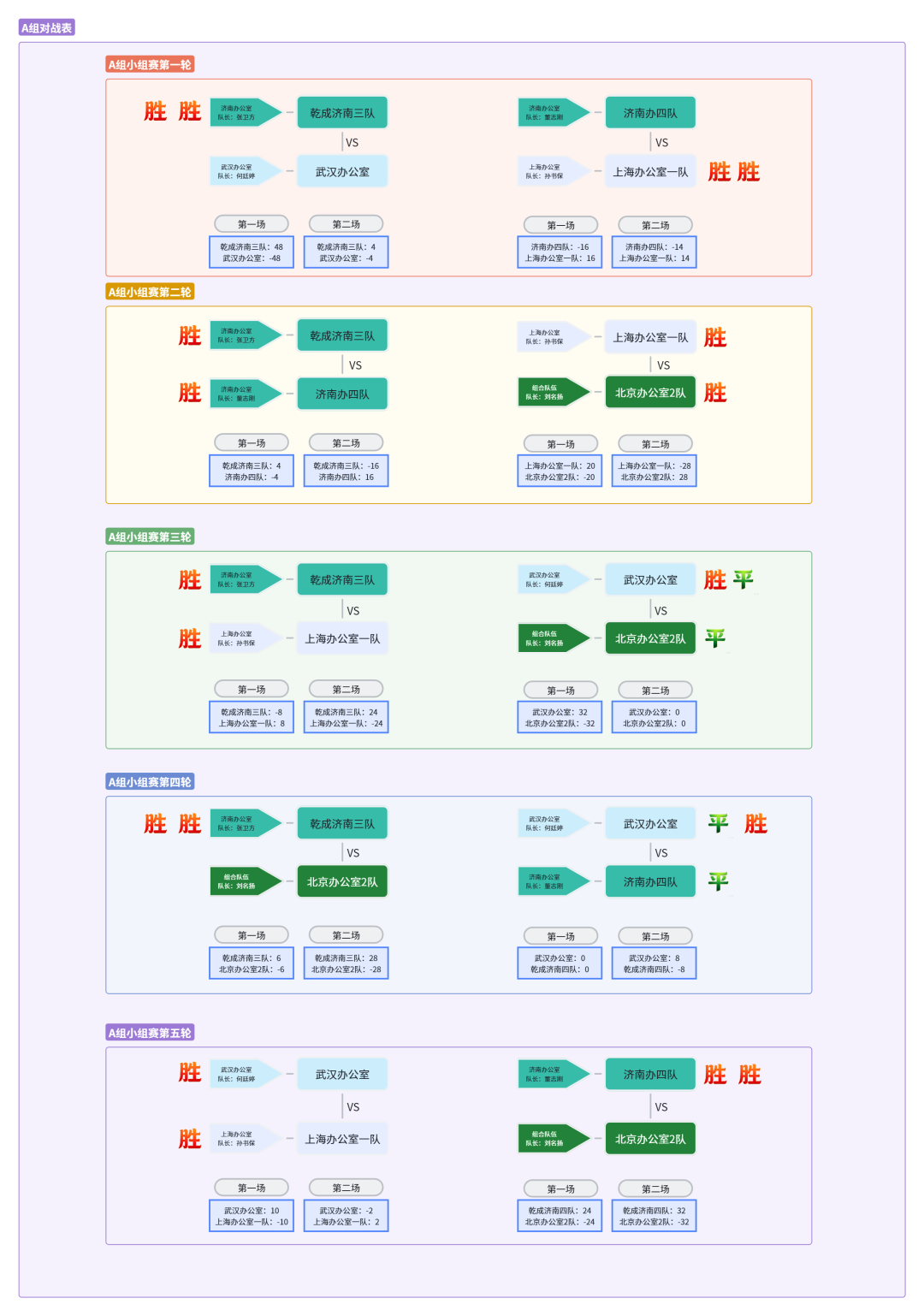This screenshot has width=924, height=1316.
Task: Click 北京办公室2队 node in 第四轮
Action: tap(342, 881)
